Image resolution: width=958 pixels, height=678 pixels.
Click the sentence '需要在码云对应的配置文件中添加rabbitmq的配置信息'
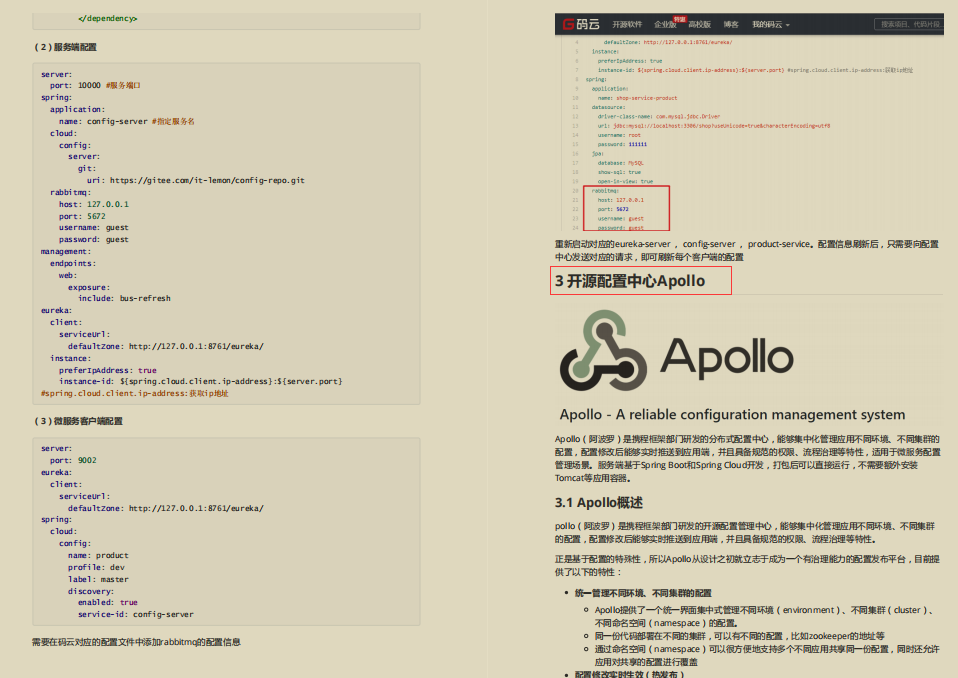[x=136, y=642]
